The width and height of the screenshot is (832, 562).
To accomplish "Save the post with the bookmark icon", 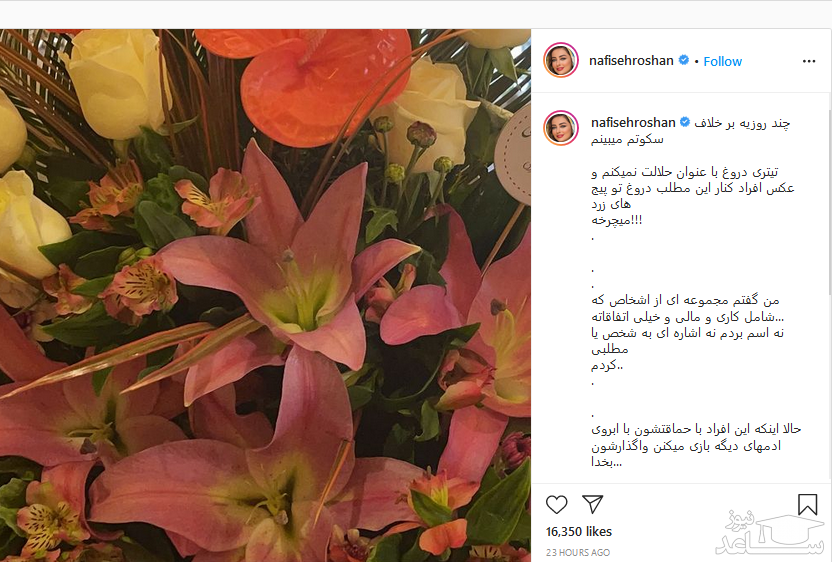I will coord(807,504).
